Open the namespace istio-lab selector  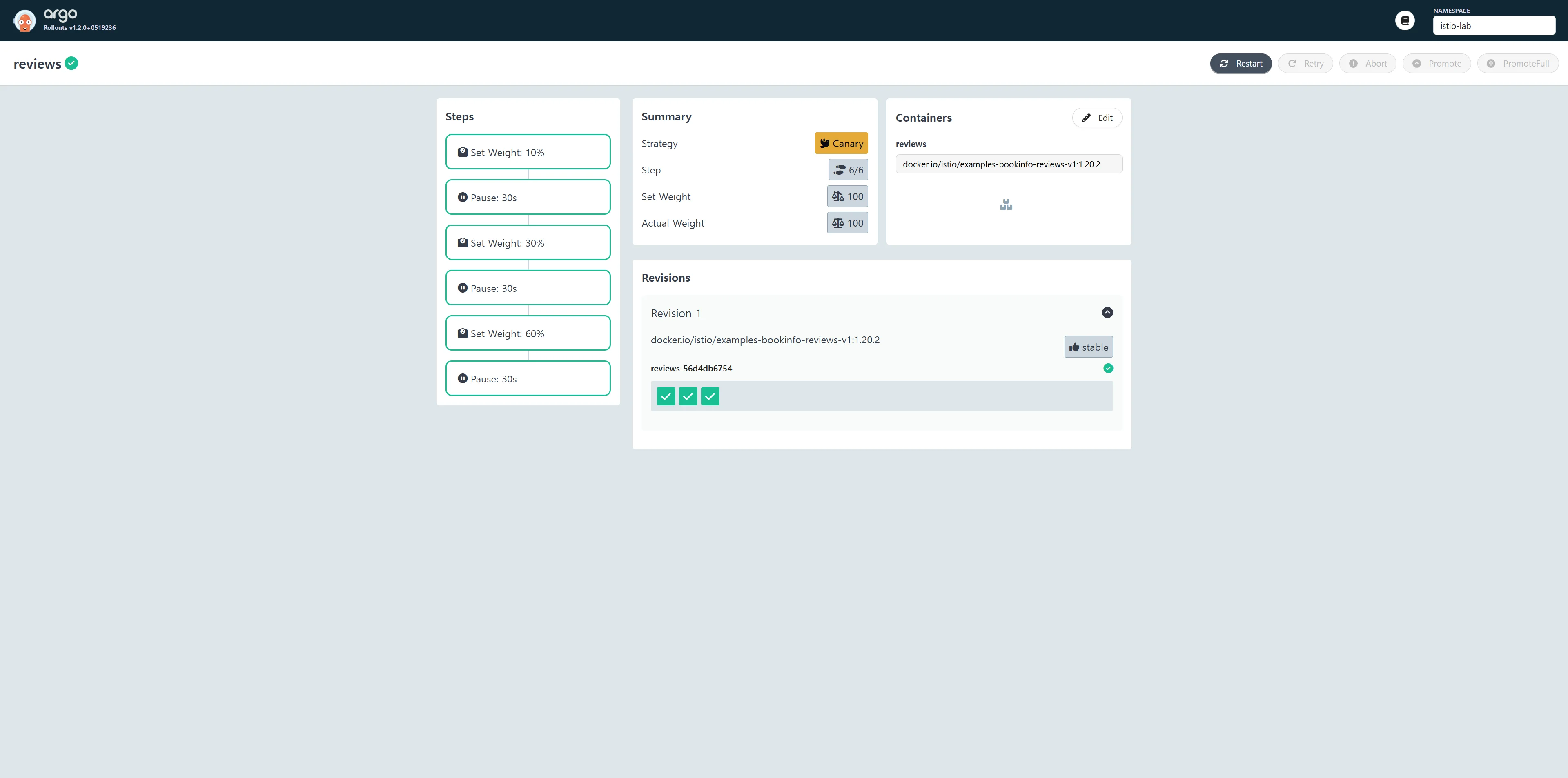tap(1494, 26)
